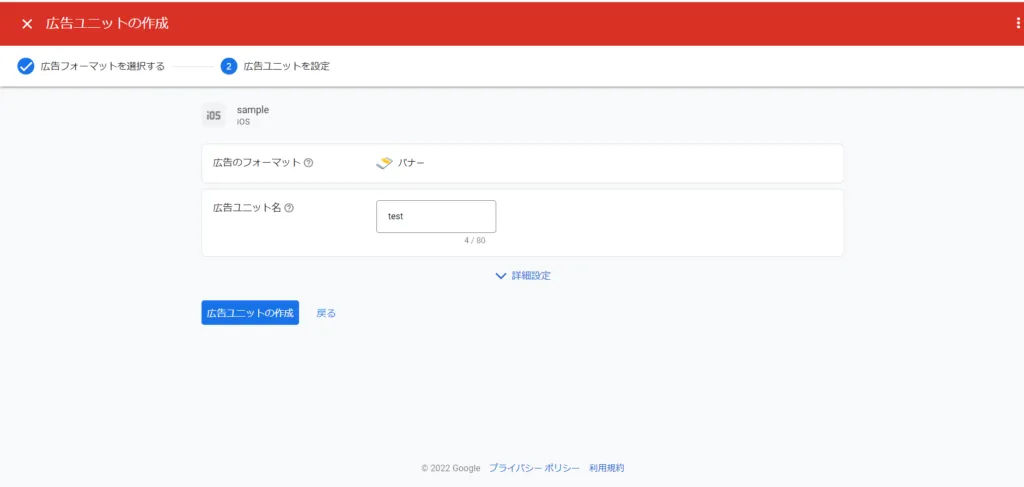The width and height of the screenshot is (1024, 487).
Task: Open 利用規約 terms link
Action: coord(606,468)
